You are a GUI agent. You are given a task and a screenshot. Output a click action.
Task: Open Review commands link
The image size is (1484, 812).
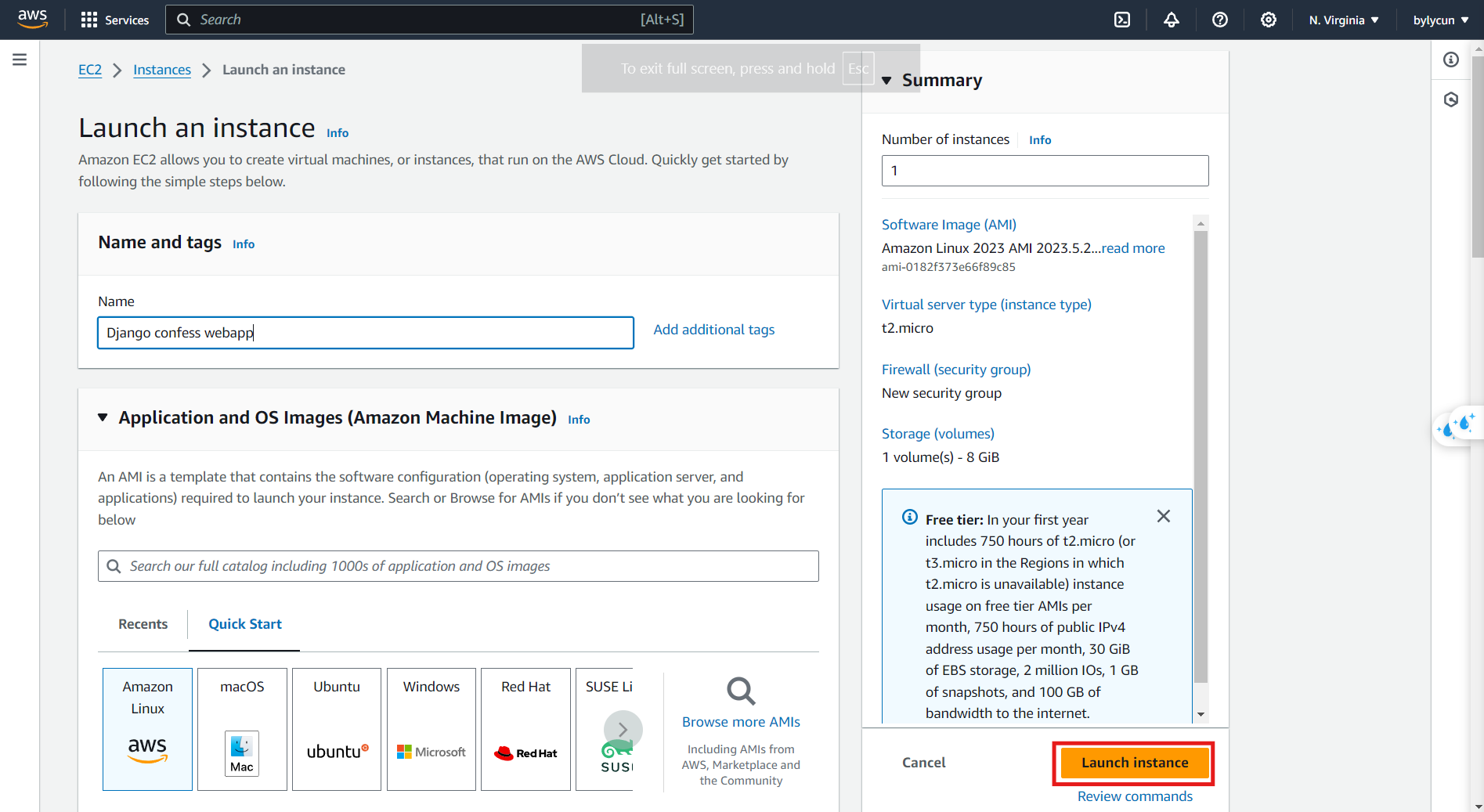tap(1135, 796)
